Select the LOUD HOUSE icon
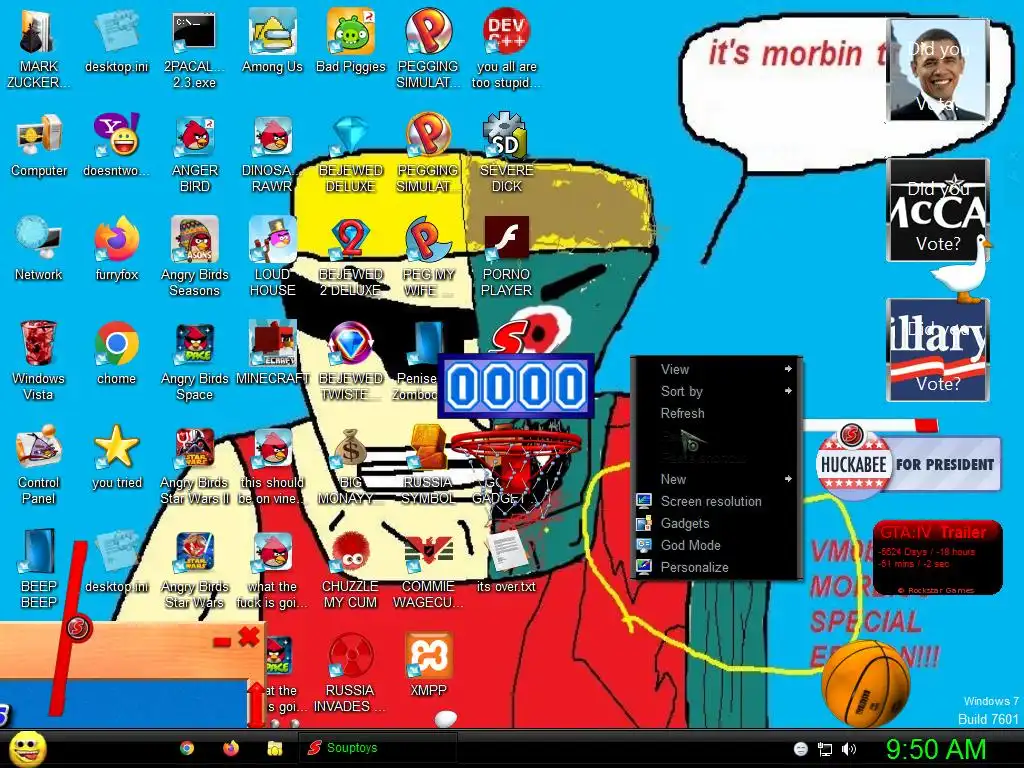The height and width of the screenshot is (768, 1024). point(272,257)
